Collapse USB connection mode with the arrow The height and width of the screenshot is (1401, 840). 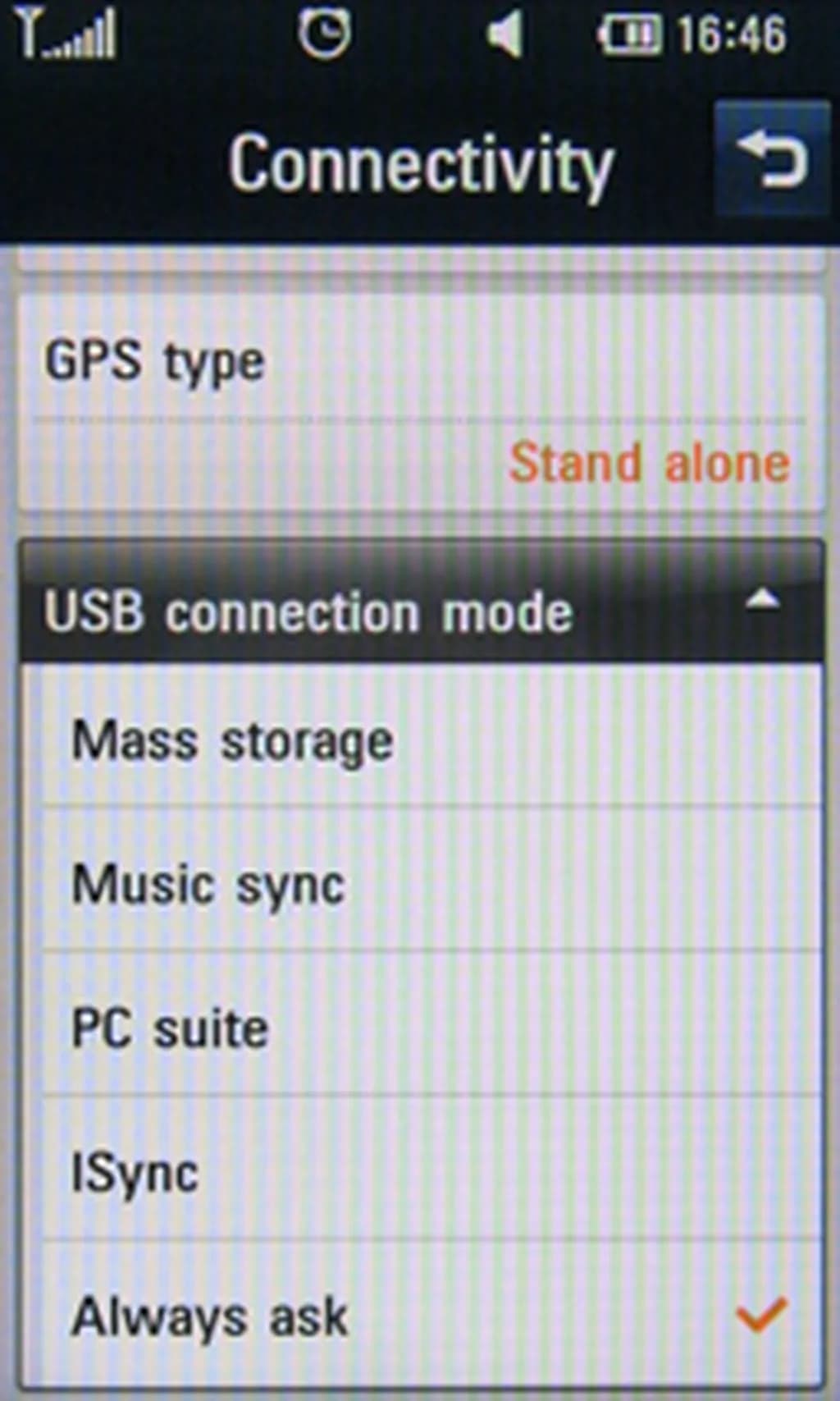[762, 601]
